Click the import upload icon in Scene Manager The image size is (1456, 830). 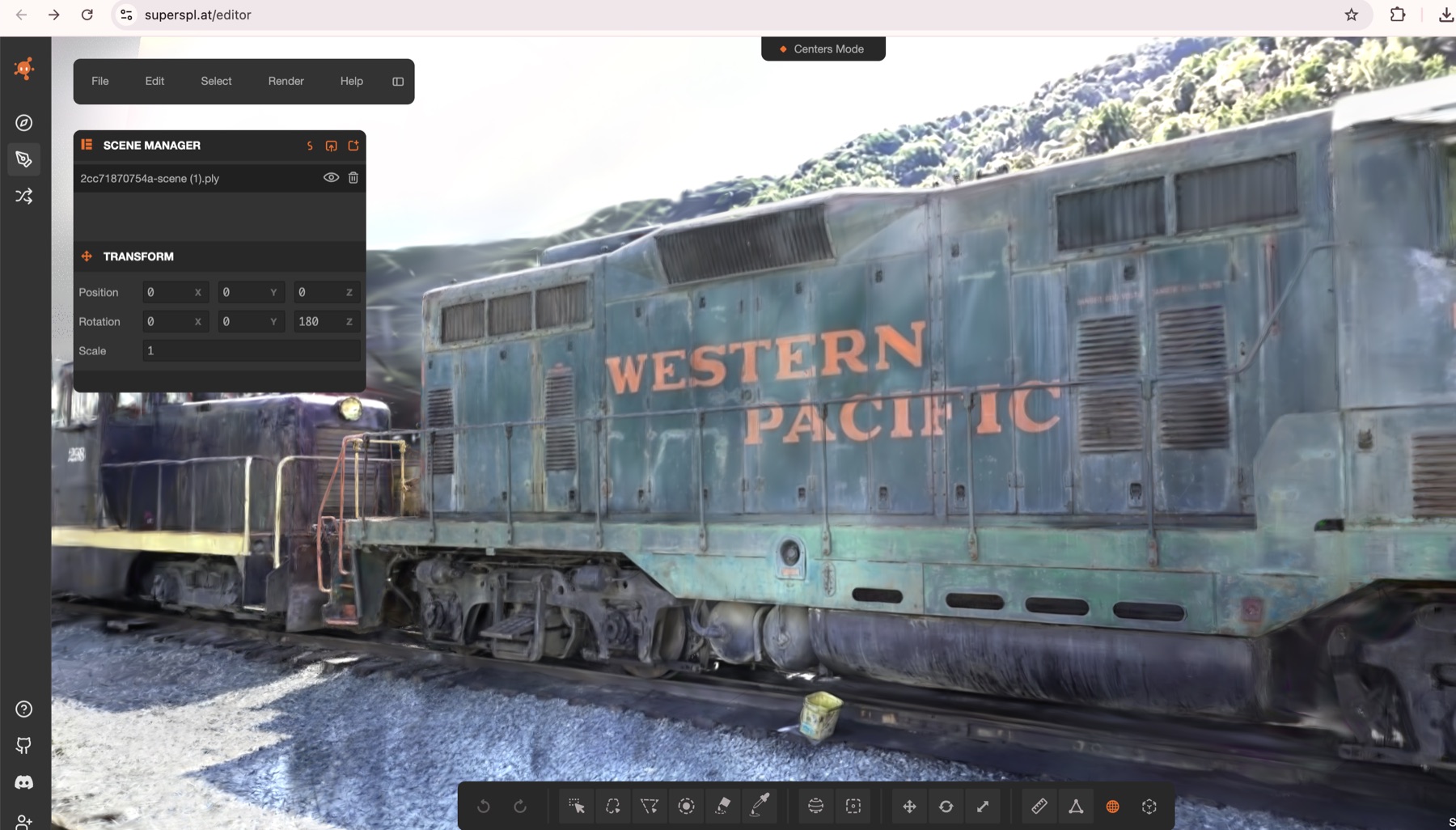(x=331, y=146)
